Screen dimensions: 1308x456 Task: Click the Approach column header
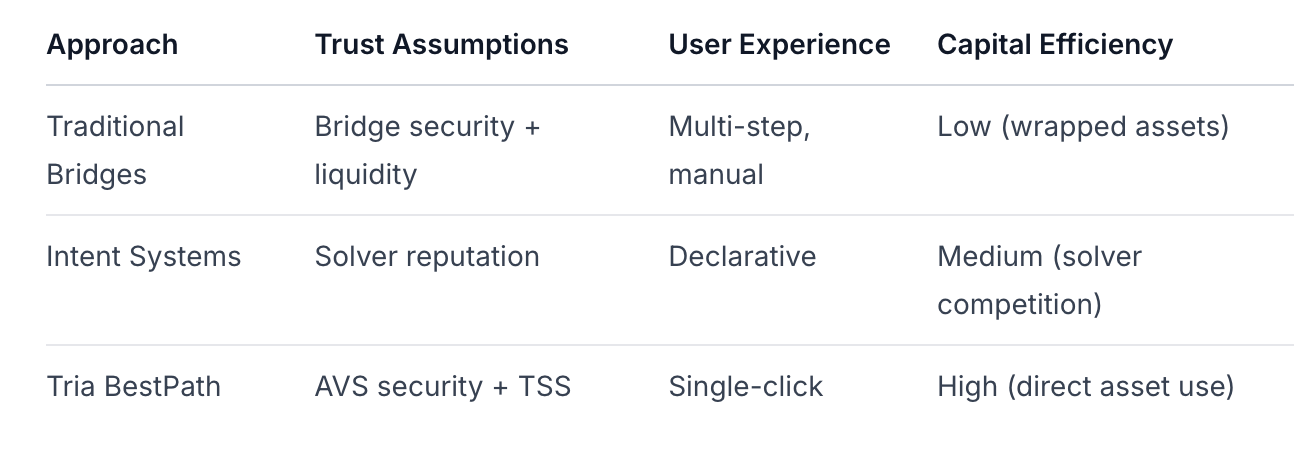click(x=112, y=44)
